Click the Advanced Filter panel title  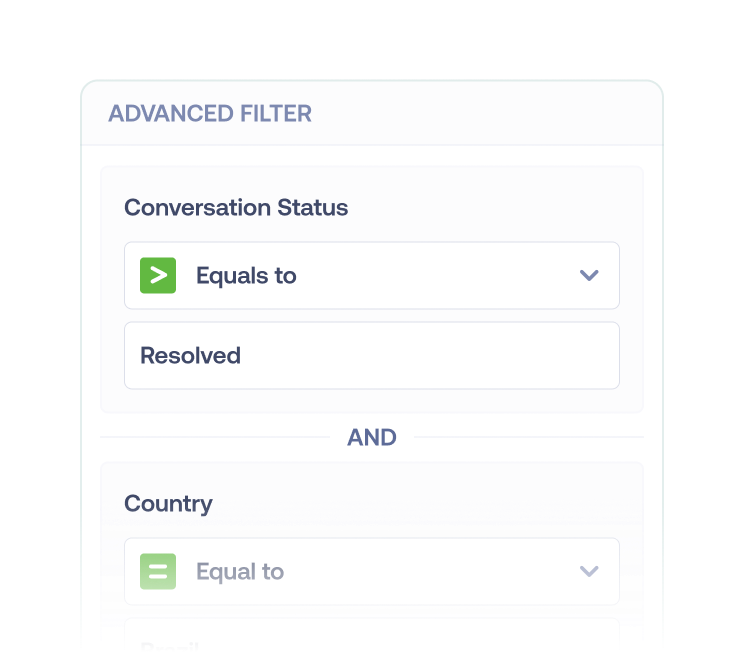(x=210, y=113)
